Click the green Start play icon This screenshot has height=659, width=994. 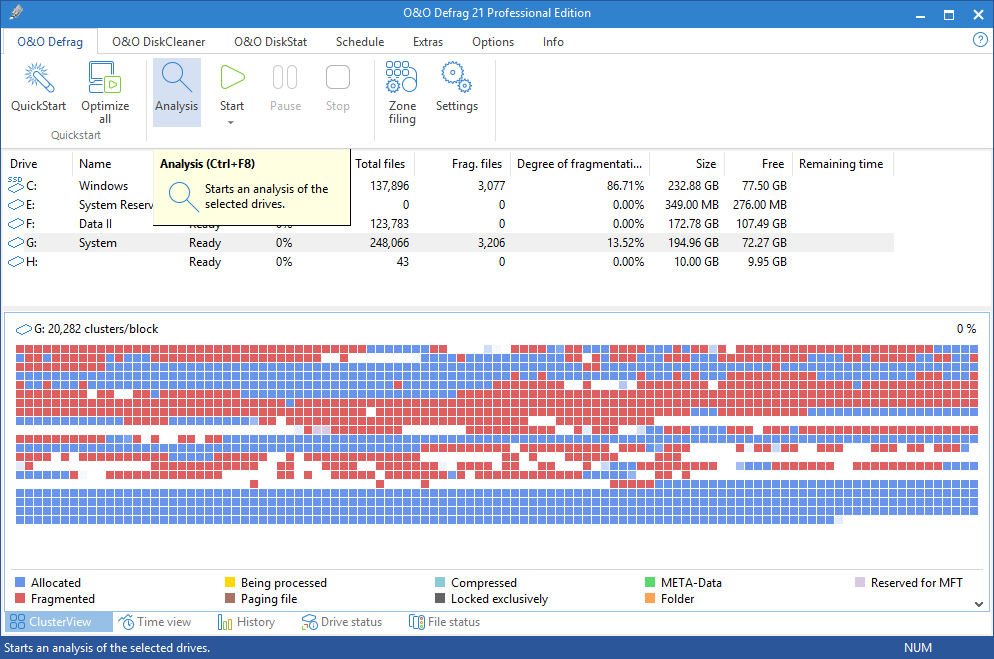click(232, 77)
